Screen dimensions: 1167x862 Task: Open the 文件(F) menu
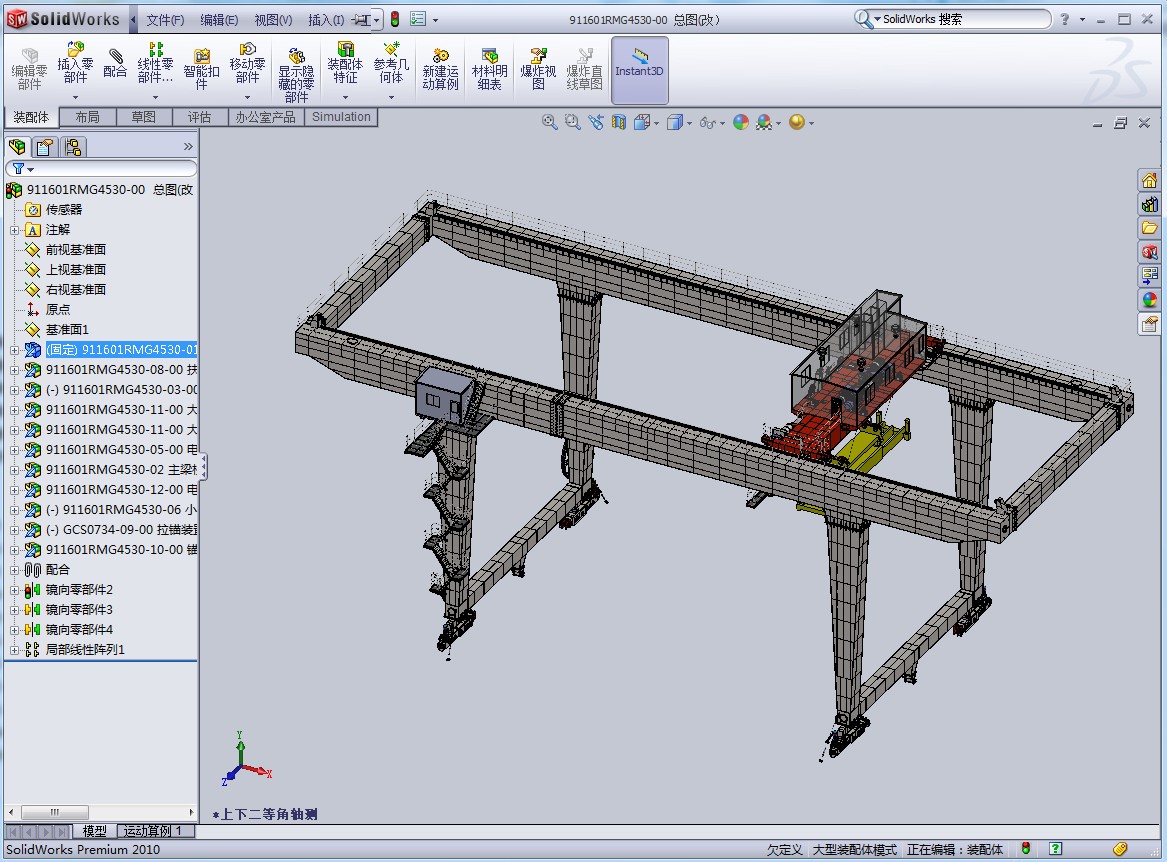[x=165, y=20]
